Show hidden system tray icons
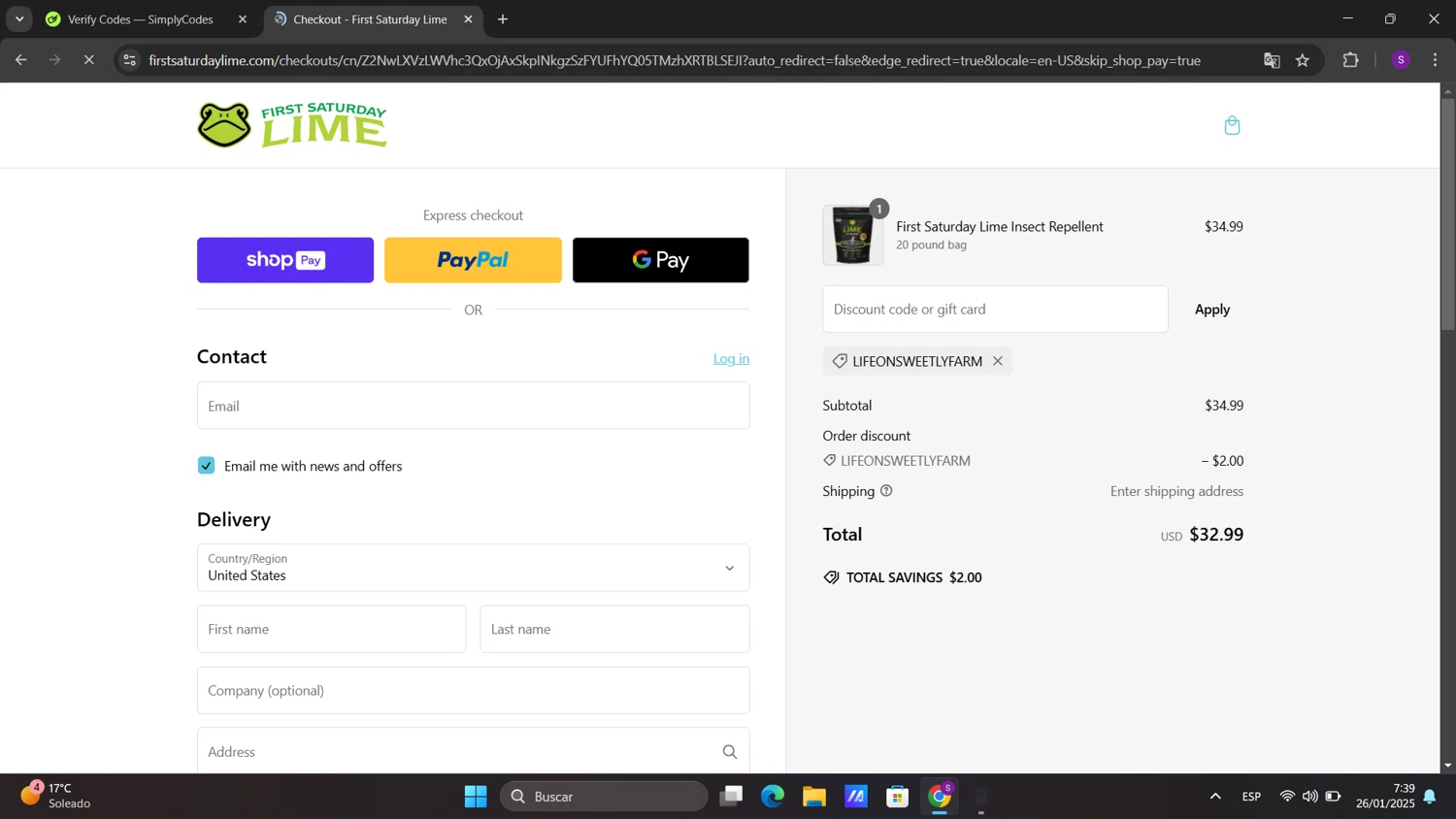1456x819 pixels. [1215, 797]
